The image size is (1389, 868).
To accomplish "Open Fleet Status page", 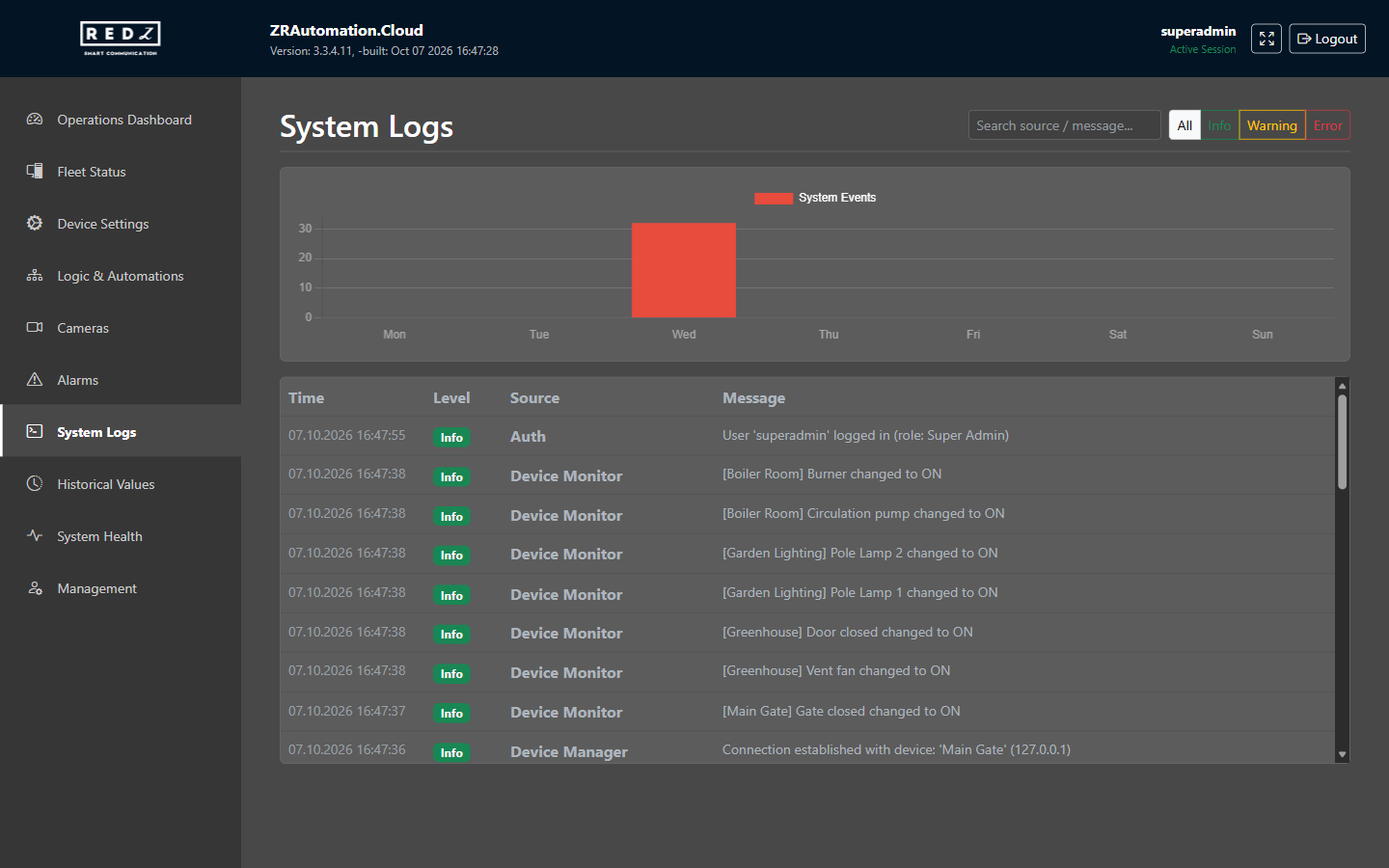I will pyautogui.click(x=121, y=172).
